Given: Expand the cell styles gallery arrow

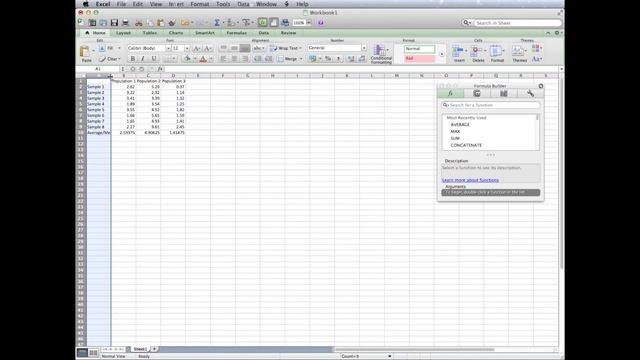Looking at the screenshot, I should (442, 54).
